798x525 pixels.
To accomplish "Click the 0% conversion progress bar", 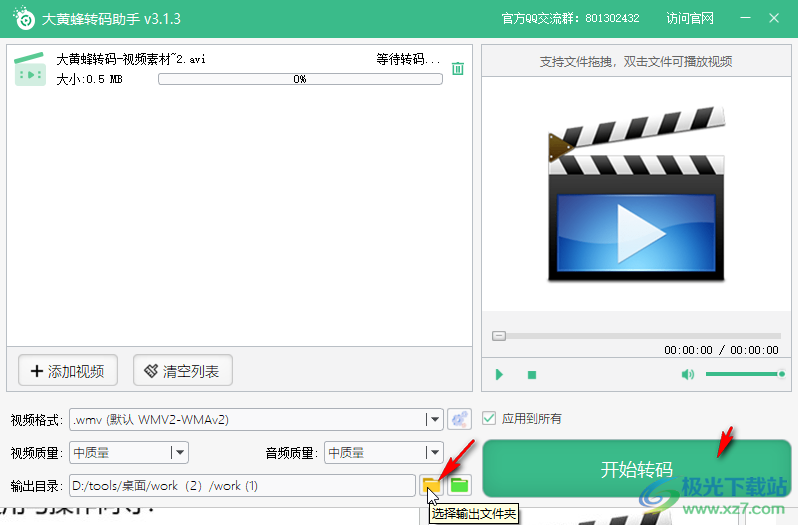I will pyautogui.click(x=300, y=79).
